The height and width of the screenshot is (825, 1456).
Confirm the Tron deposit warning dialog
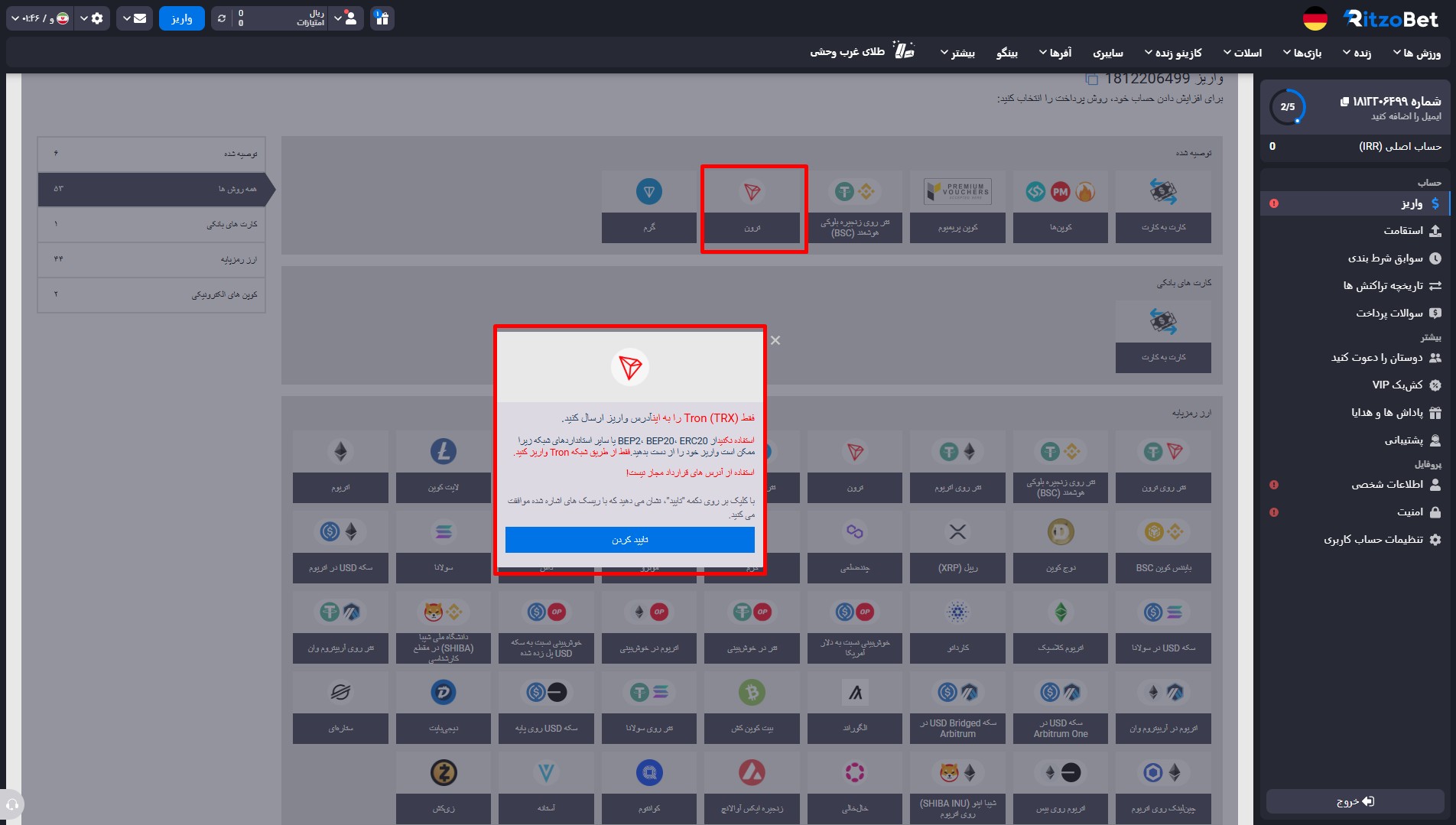pyautogui.click(x=629, y=540)
